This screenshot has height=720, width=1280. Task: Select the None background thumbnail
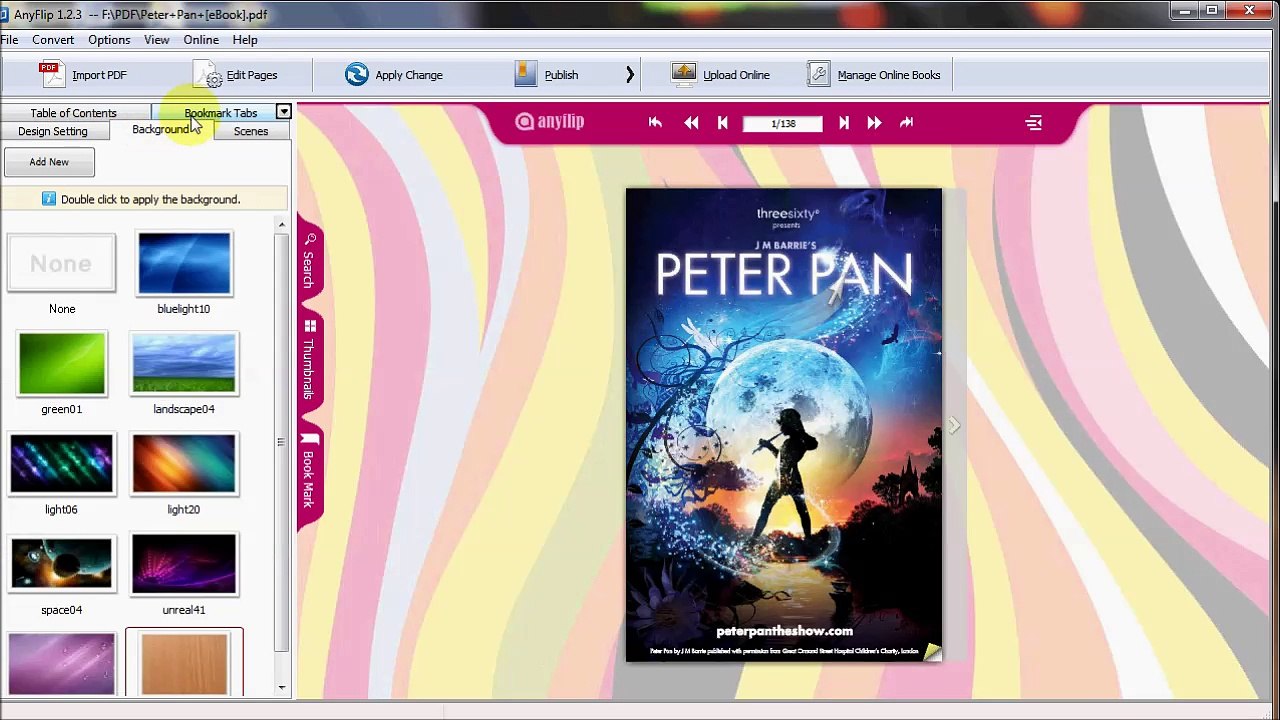pyautogui.click(x=61, y=263)
